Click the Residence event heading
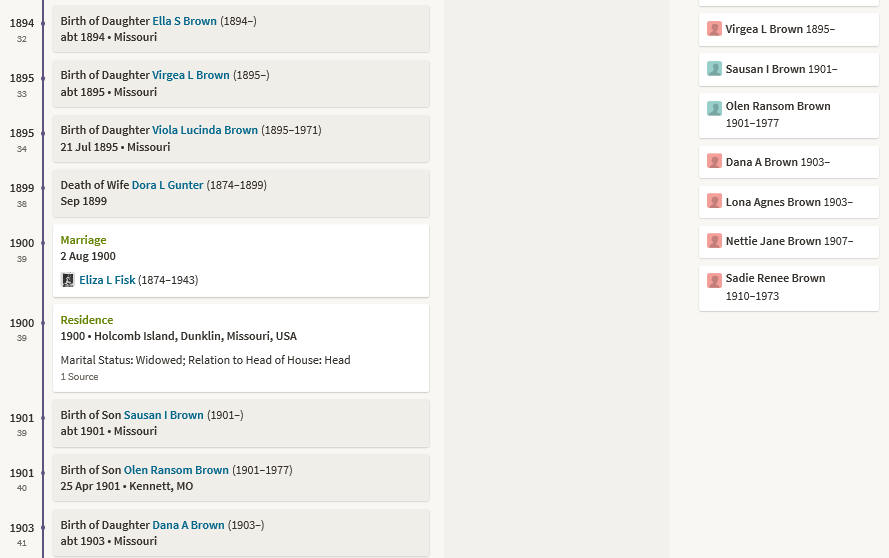This screenshot has width=889, height=558. coord(87,320)
